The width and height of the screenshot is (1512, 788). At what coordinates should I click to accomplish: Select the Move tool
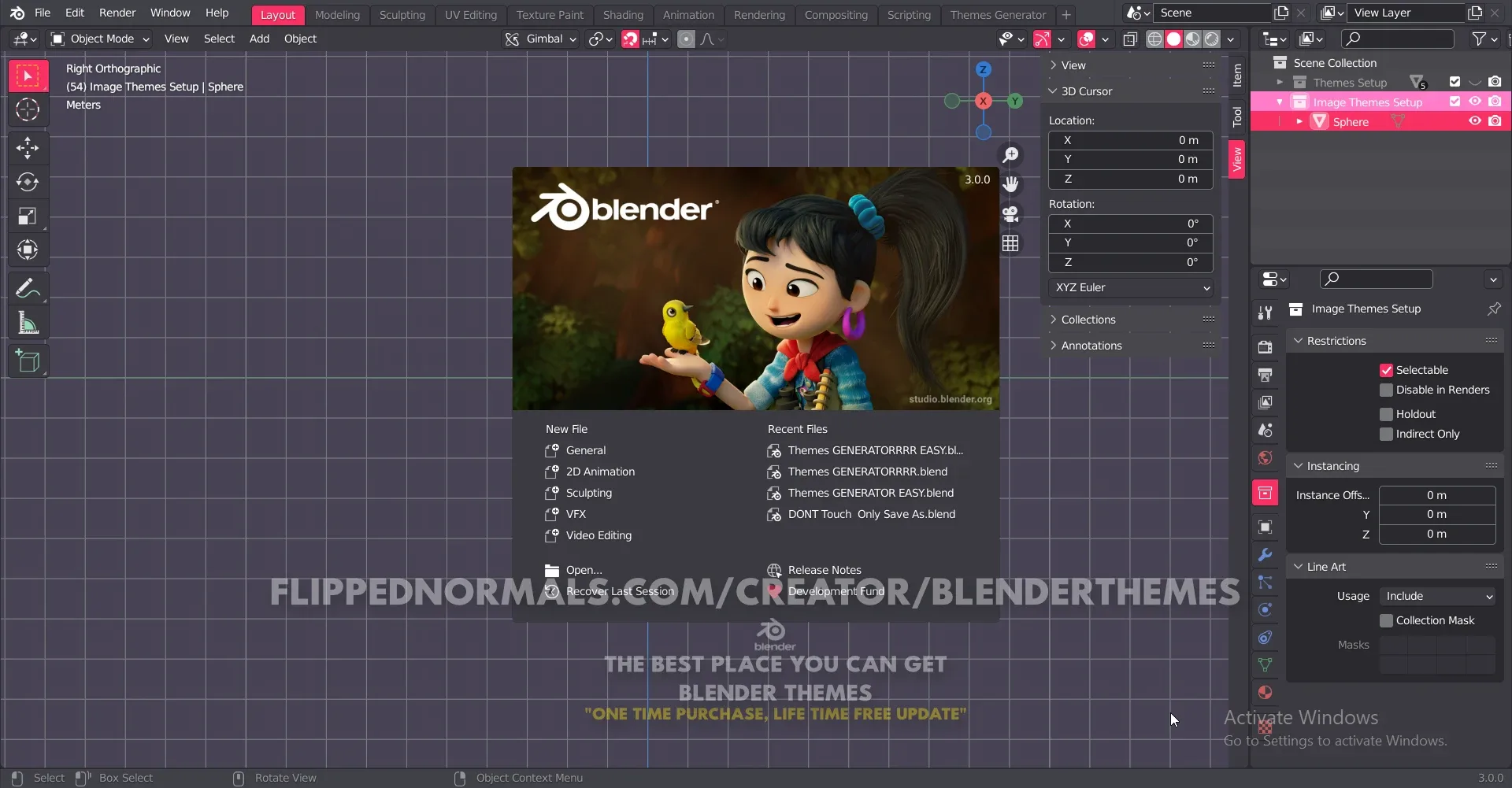(28, 147)
